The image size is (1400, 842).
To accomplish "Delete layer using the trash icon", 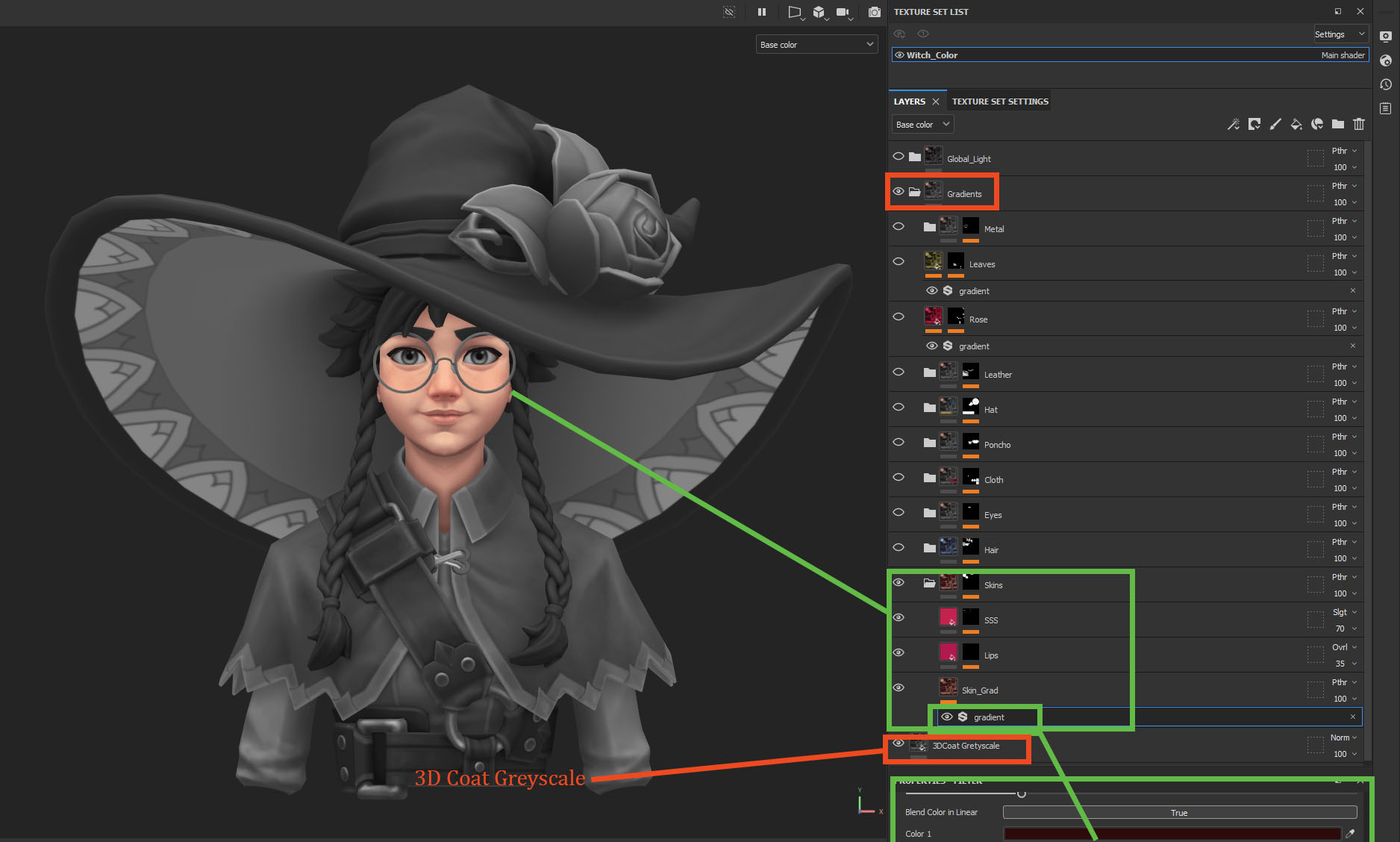I will (x=1359, y=124).
